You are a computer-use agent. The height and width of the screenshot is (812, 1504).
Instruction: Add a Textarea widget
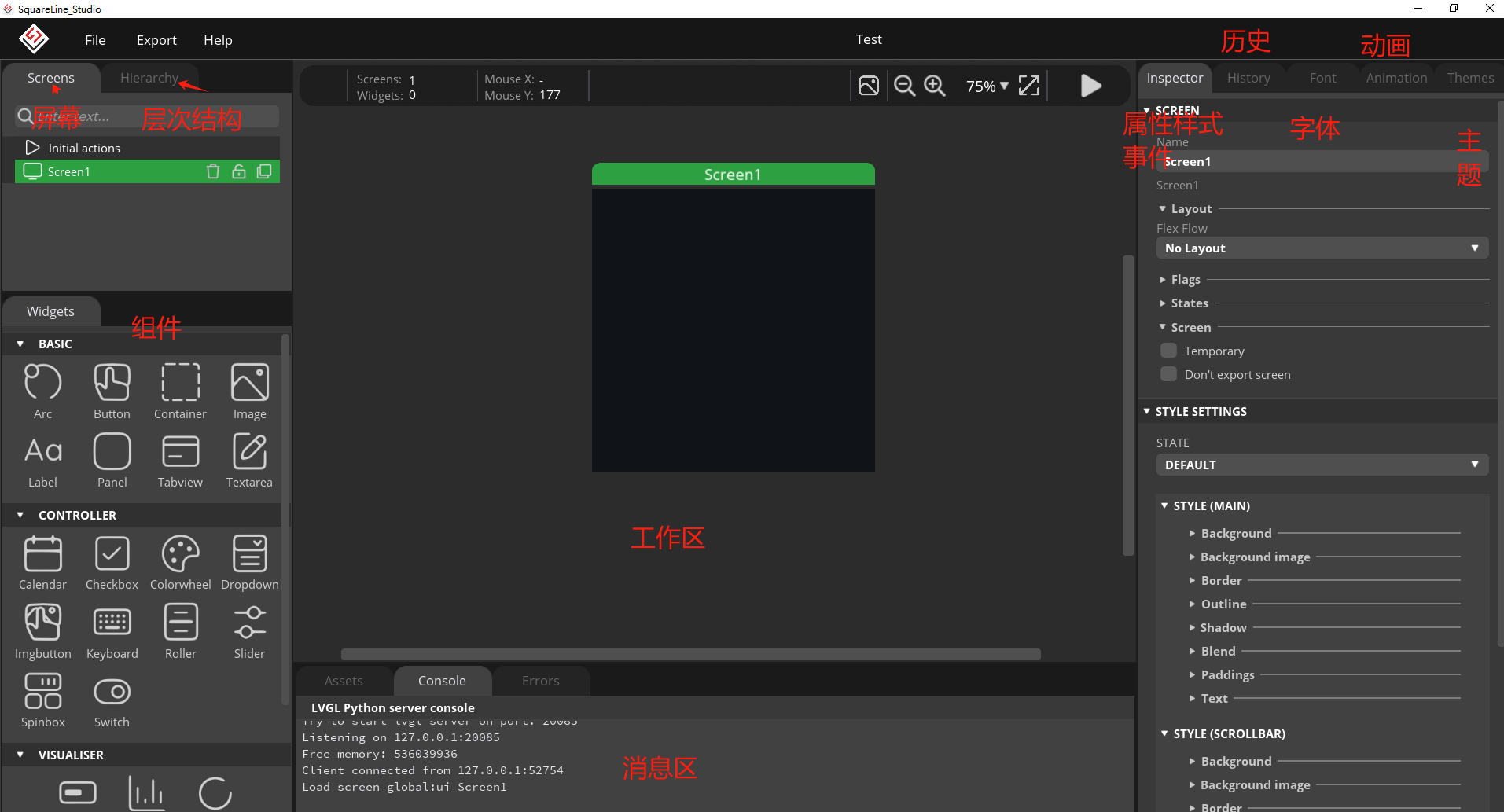coord(249,460)
